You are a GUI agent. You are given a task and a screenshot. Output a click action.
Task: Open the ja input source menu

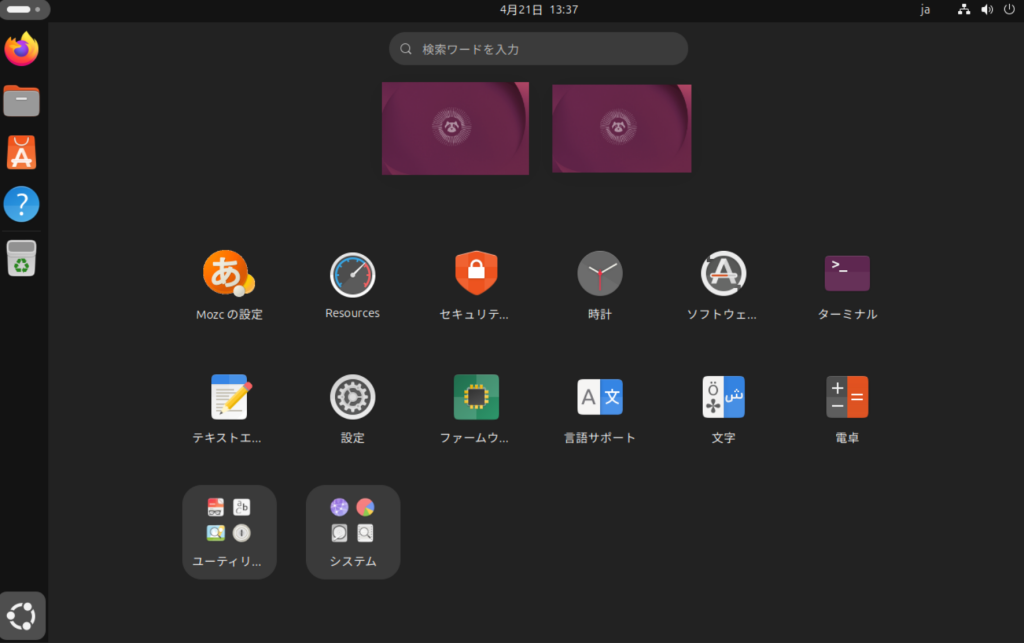tap(925, 10)
